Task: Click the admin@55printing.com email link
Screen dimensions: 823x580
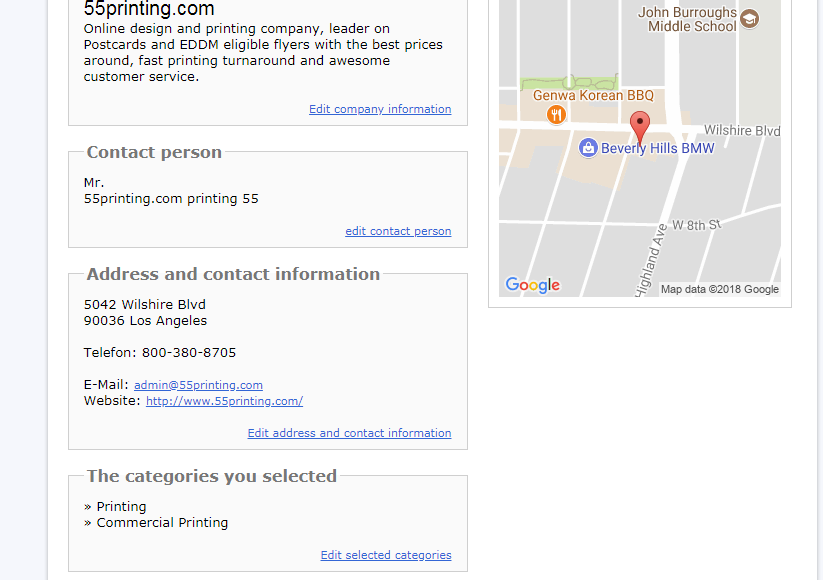Action: pos(198,385)
